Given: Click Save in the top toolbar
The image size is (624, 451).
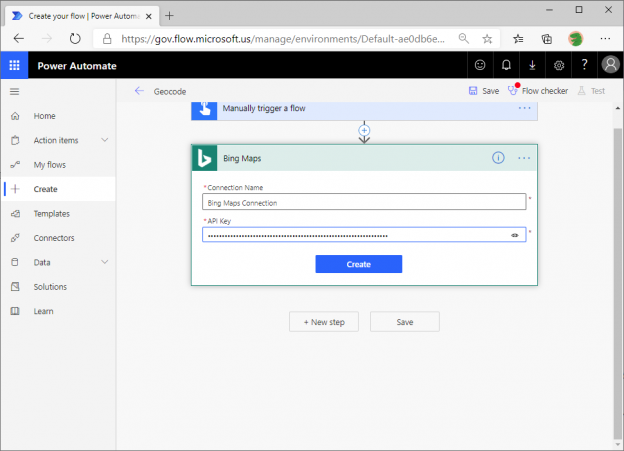Looking at the screenshot, I should coord(484,91).
